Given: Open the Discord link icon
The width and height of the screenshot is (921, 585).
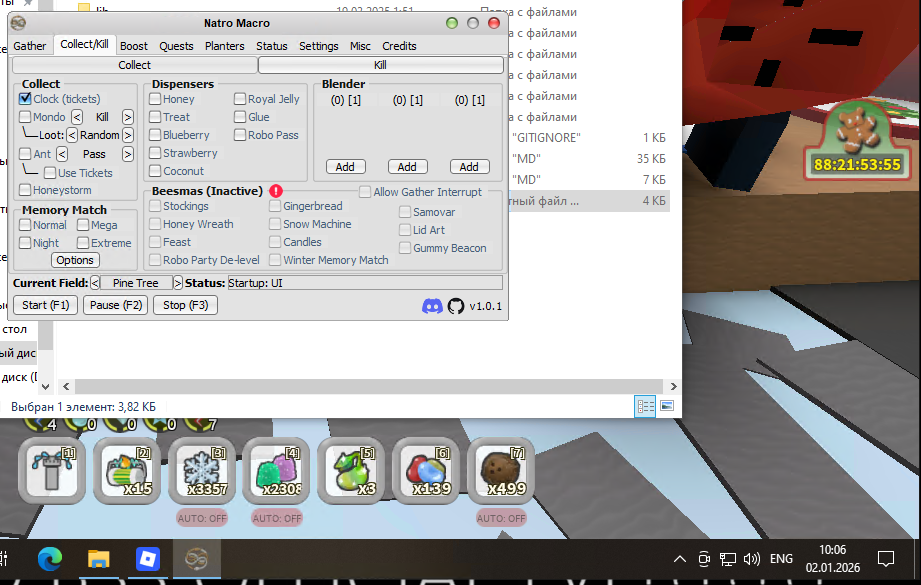Looking at the screenshot, I should tap(432, 306).
